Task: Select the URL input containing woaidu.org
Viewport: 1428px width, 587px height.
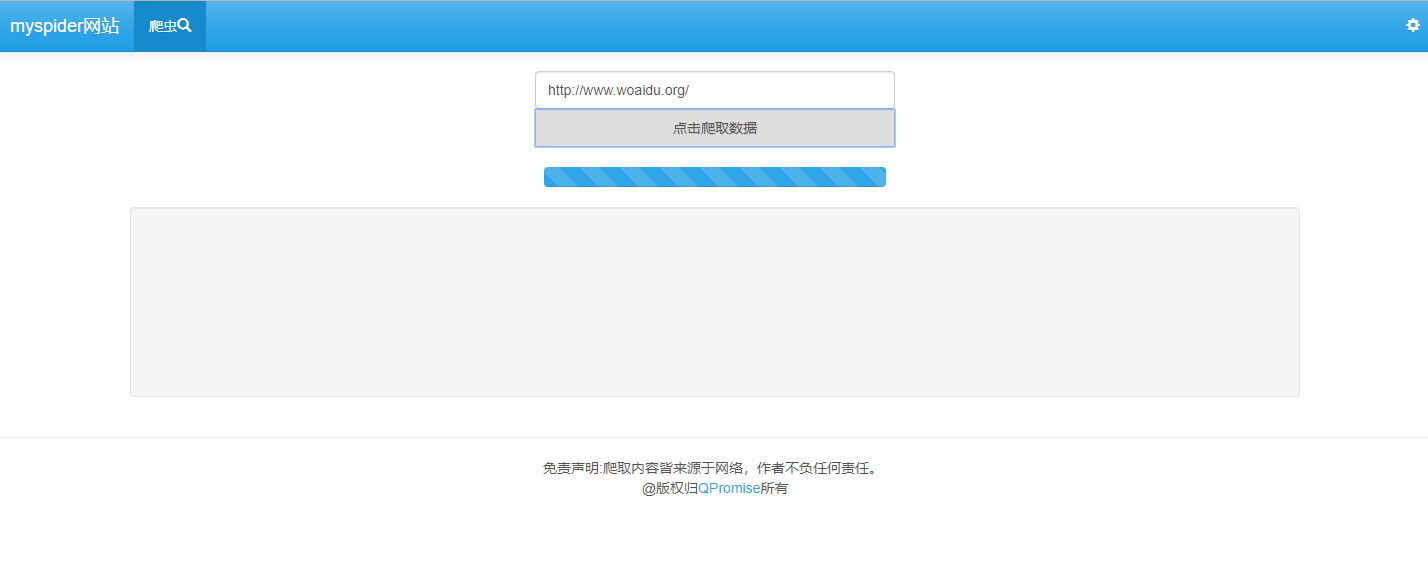Action: coord(714,89)
